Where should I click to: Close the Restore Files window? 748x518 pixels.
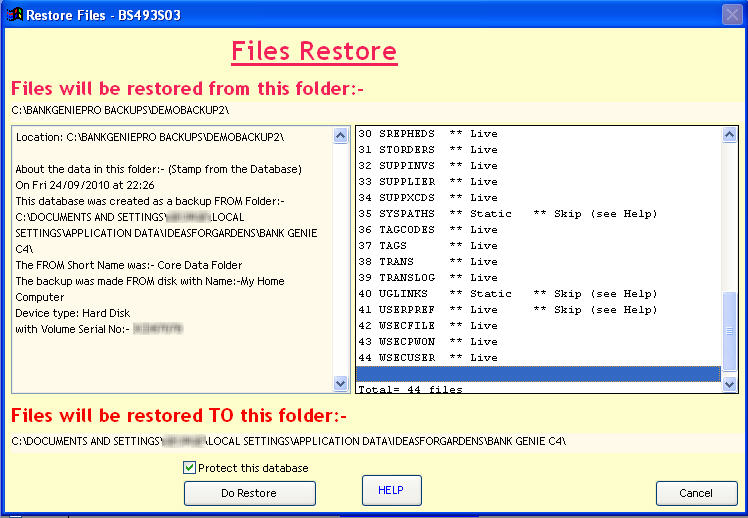732,14
